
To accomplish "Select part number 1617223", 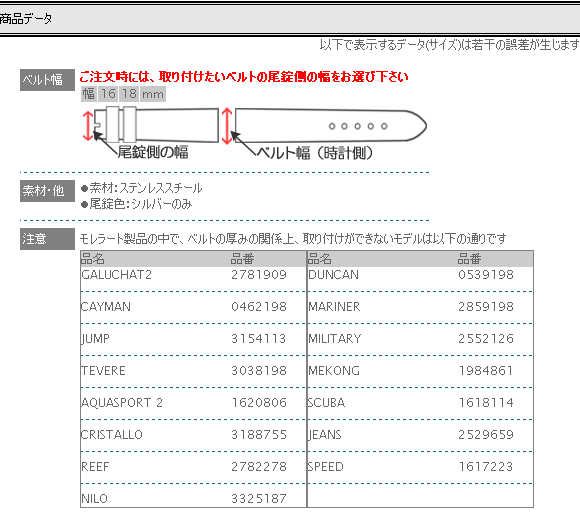I will click(x=486, y=467).
